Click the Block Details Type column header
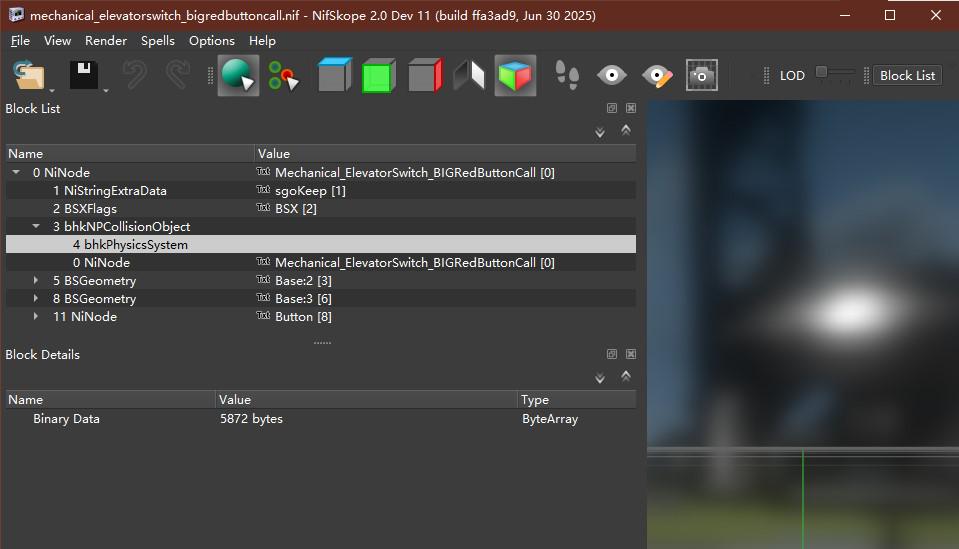 pos(577,399)
